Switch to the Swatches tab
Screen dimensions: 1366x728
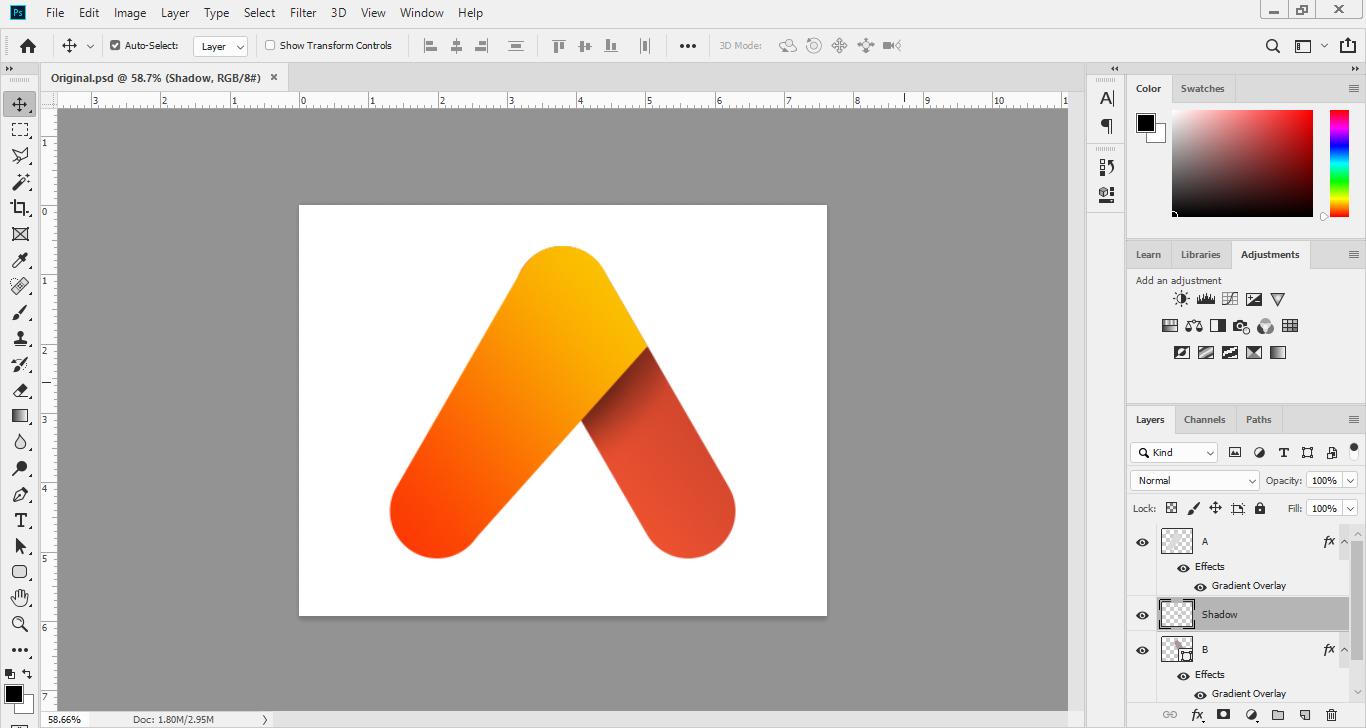click(1203, 89)
